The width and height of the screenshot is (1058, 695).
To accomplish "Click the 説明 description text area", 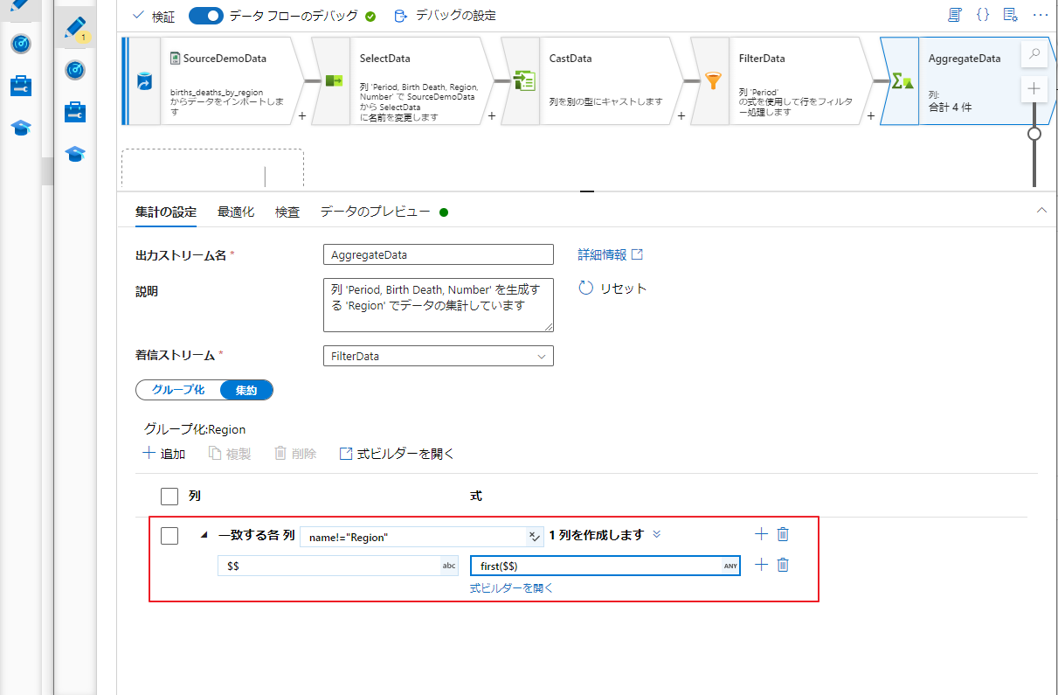I will coord(439,305).
